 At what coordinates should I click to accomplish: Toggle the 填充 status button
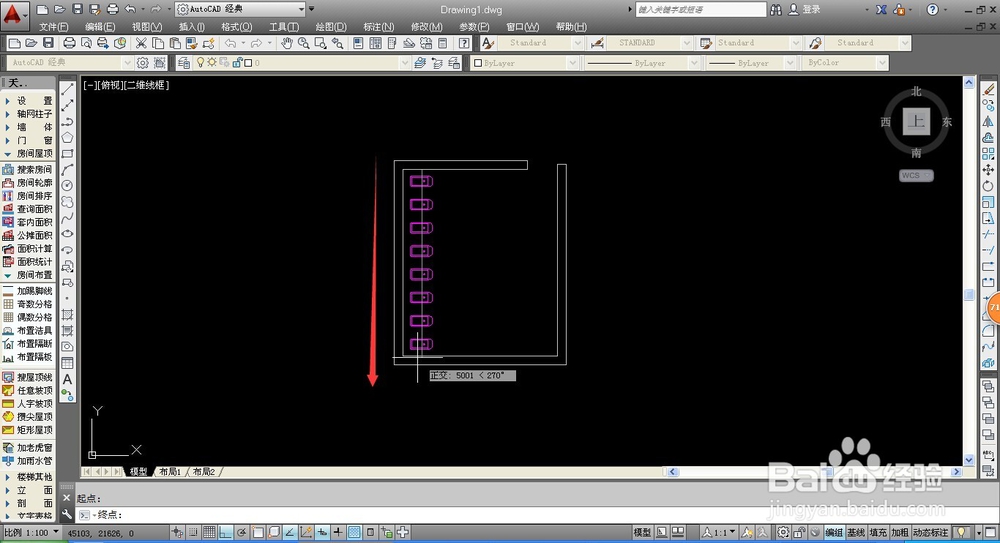click(878, 532)
